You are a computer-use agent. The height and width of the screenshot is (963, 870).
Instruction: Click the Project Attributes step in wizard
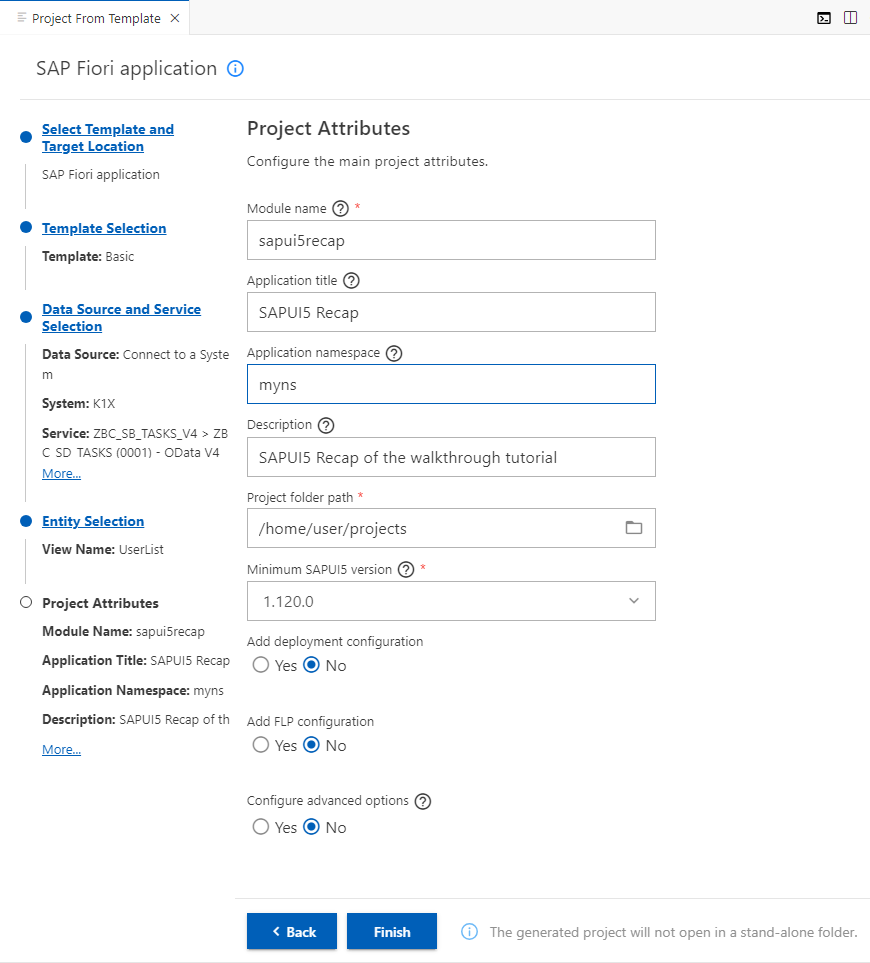[x=100, y=603]
